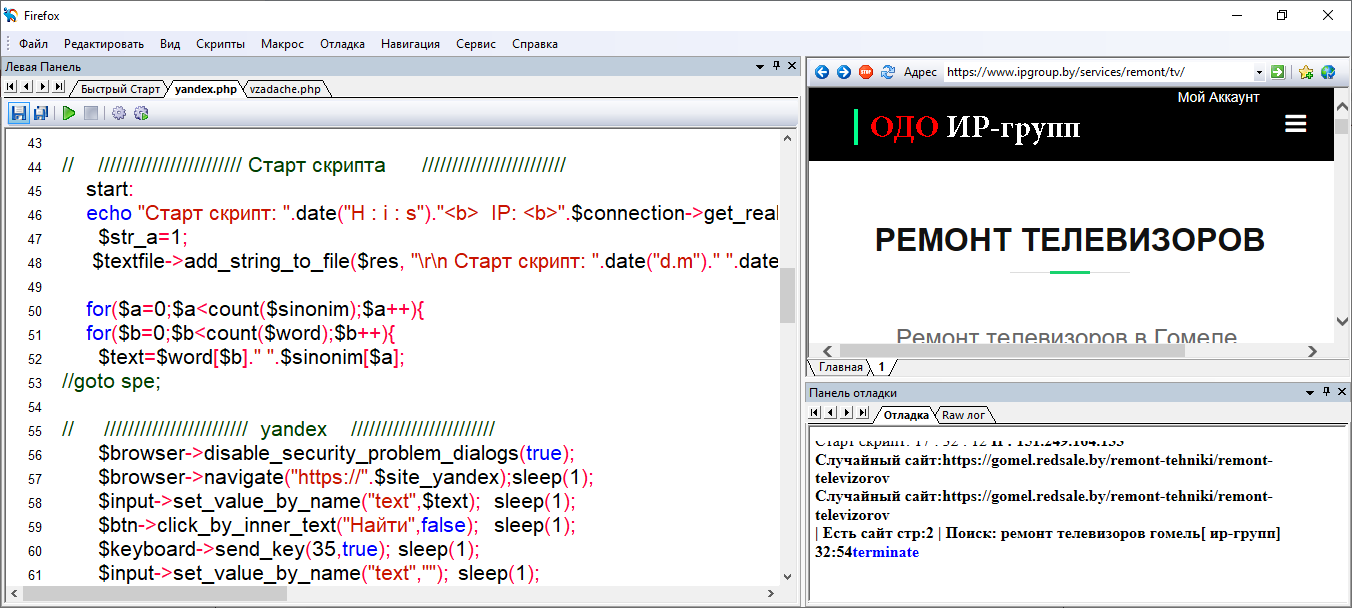Run the script with green play button
This screenshot has height=608, width=1352.
(68, 113)
